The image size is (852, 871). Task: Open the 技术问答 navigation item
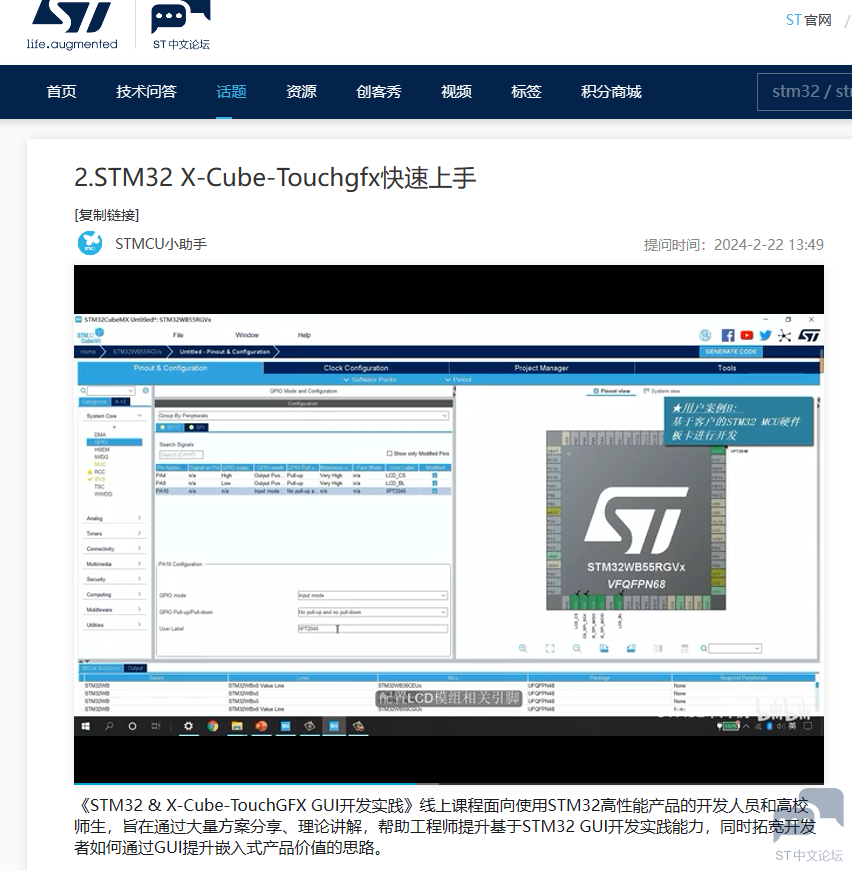point(146,92)
